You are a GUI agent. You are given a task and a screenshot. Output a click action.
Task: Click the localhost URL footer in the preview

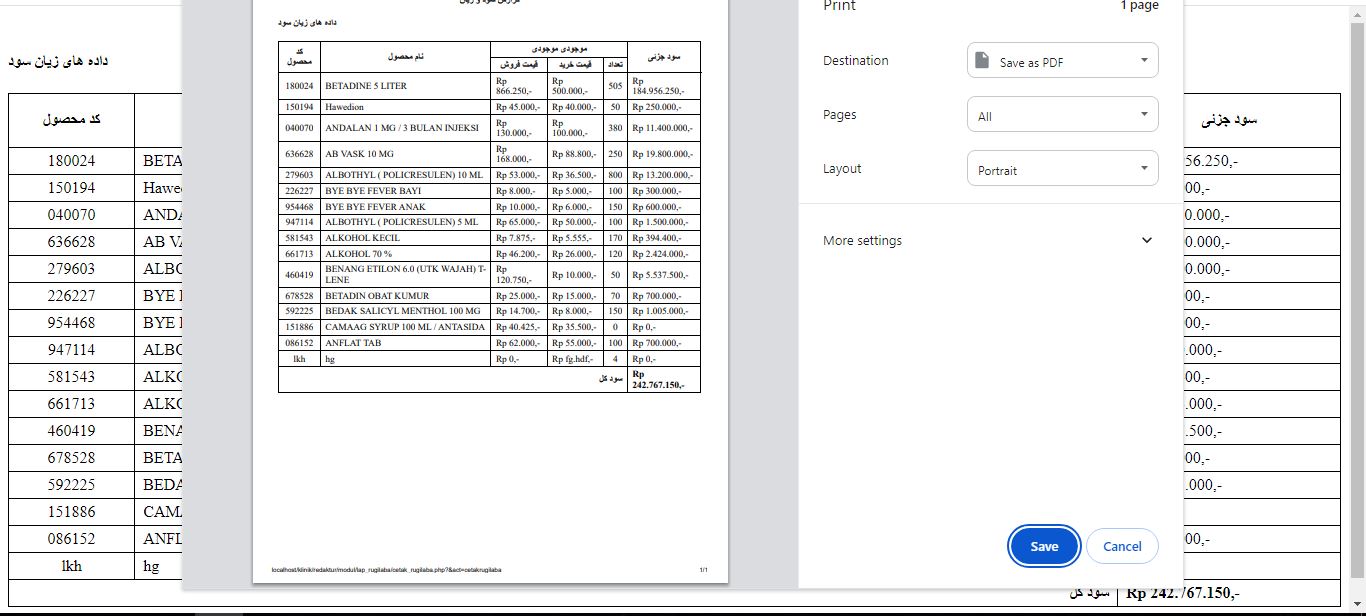(x=386, y=570)
